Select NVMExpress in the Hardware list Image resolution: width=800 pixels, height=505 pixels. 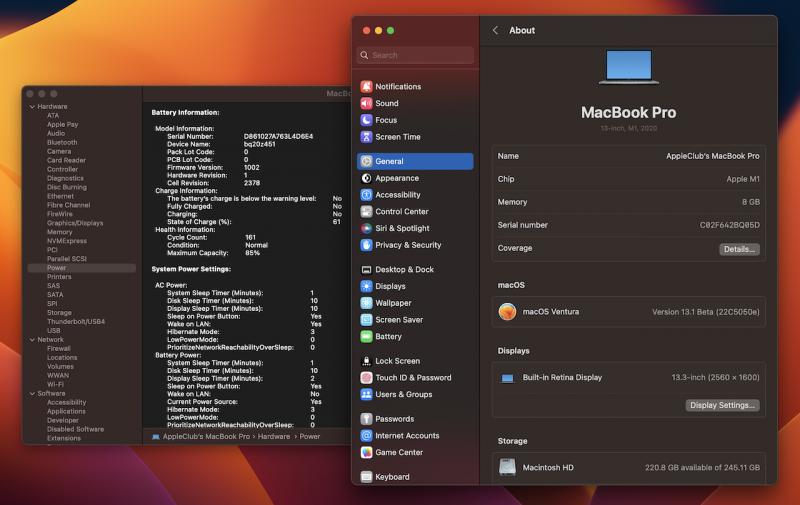click(67, 241)
